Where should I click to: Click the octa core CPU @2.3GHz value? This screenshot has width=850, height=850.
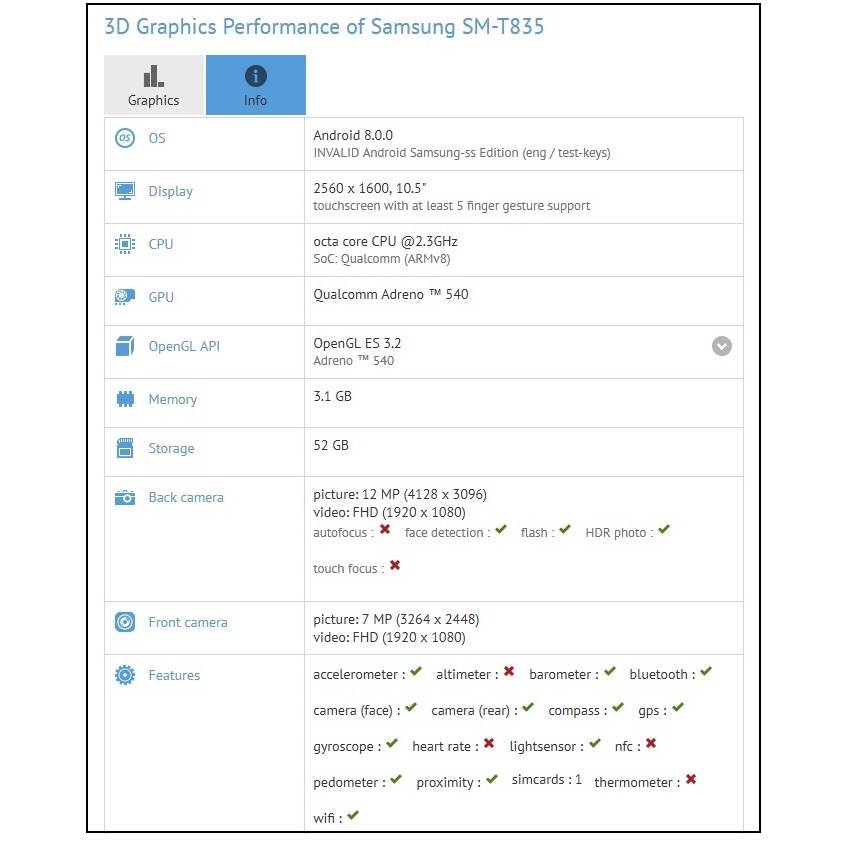click(x=385, y=241)
